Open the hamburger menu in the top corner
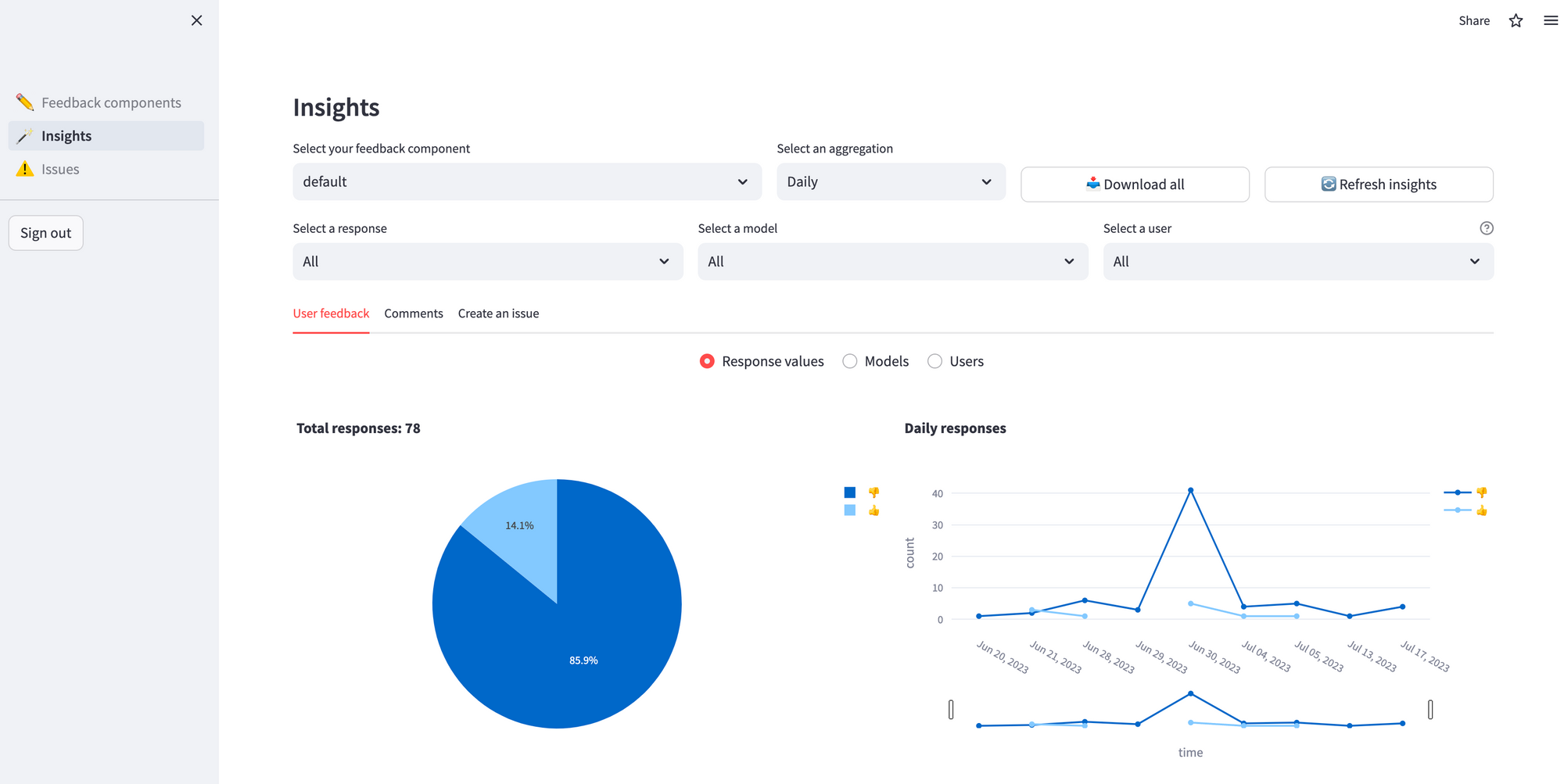 tap(1550, 20)
